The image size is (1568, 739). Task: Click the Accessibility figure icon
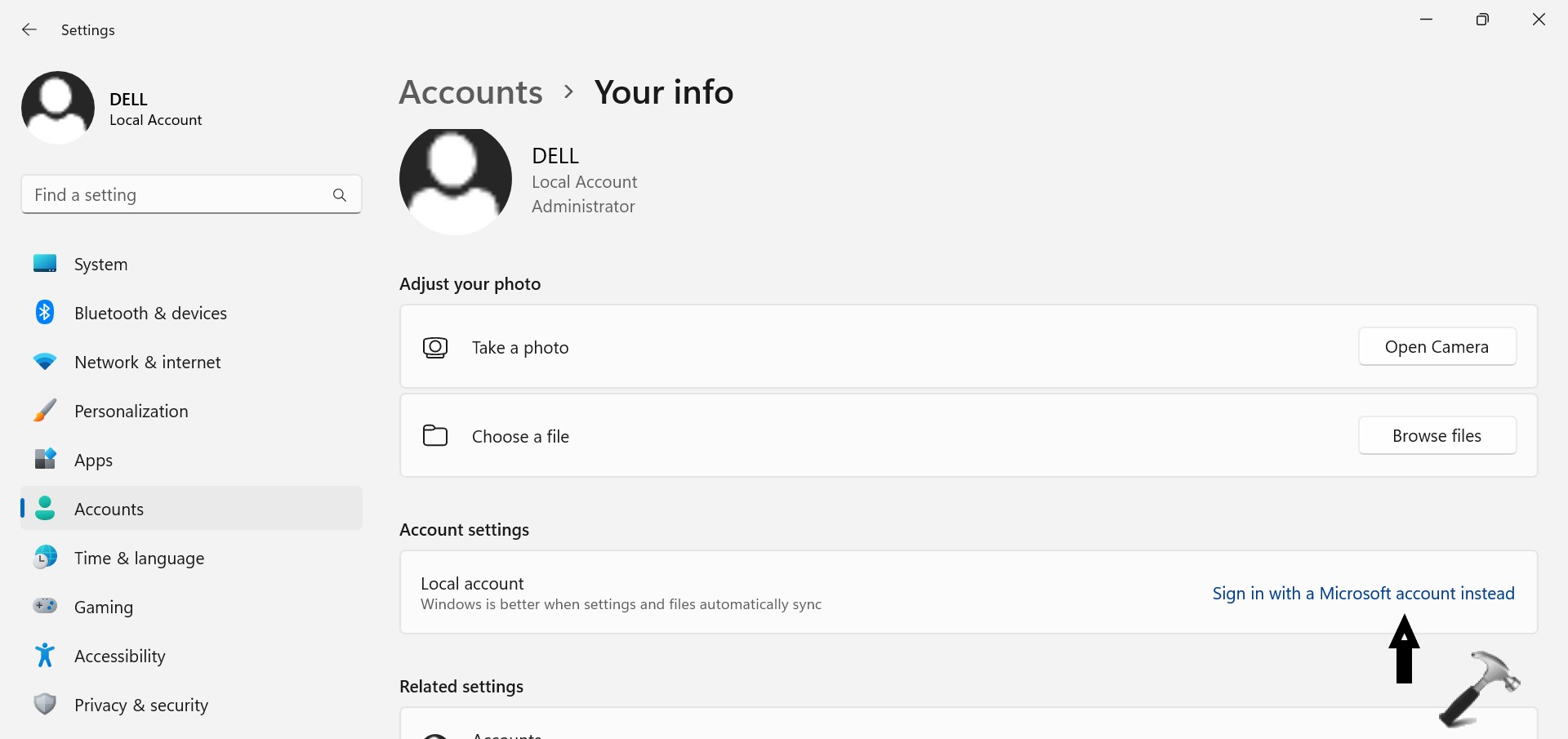[x=45, y=656]
